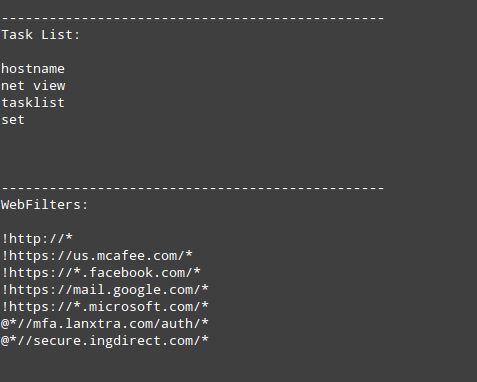477x382 pixels.
Task: Click the mfa.lanxtra.com/auth filter line
Action: [105, 324]
